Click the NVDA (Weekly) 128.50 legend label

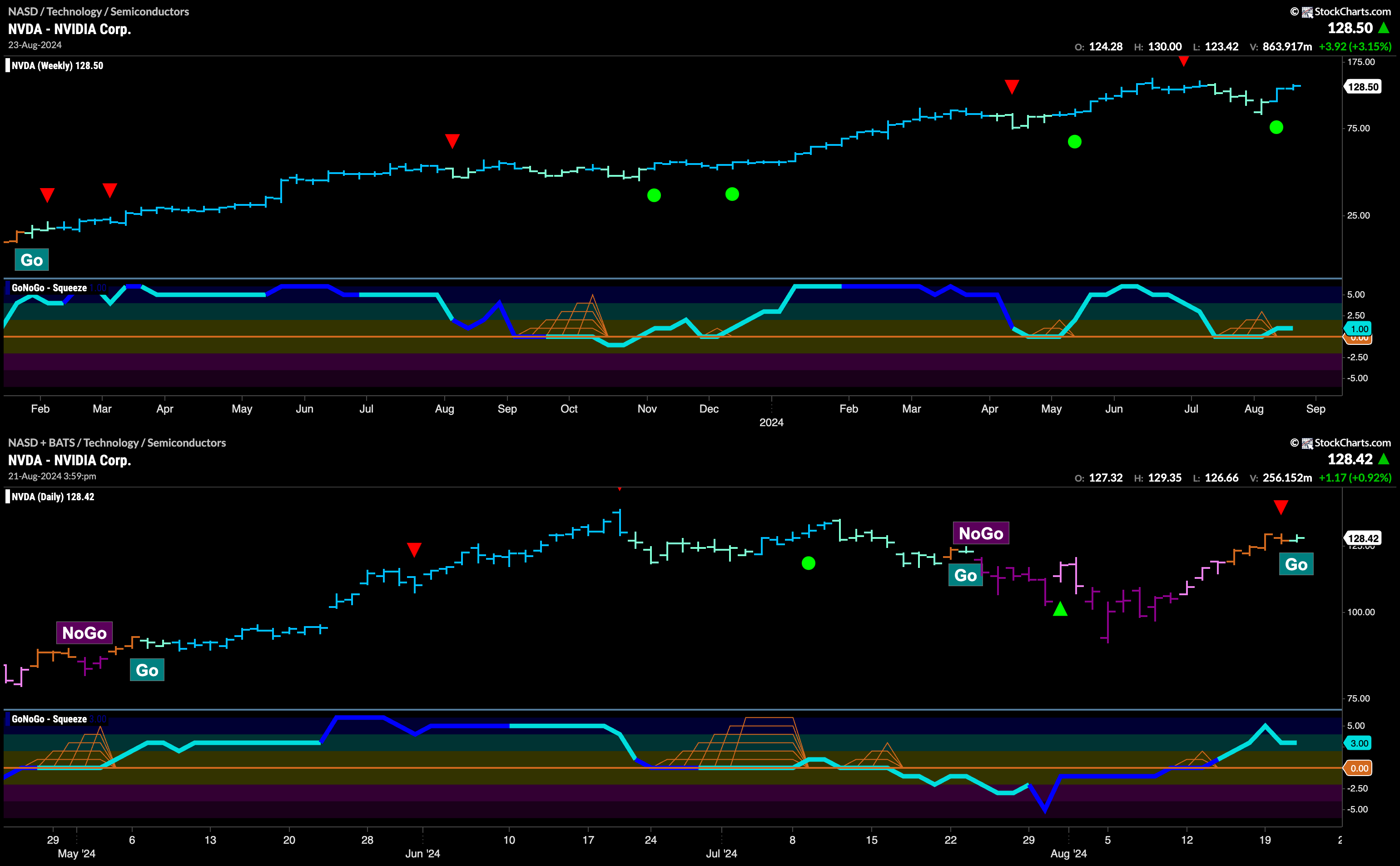(x=57, y=65)
